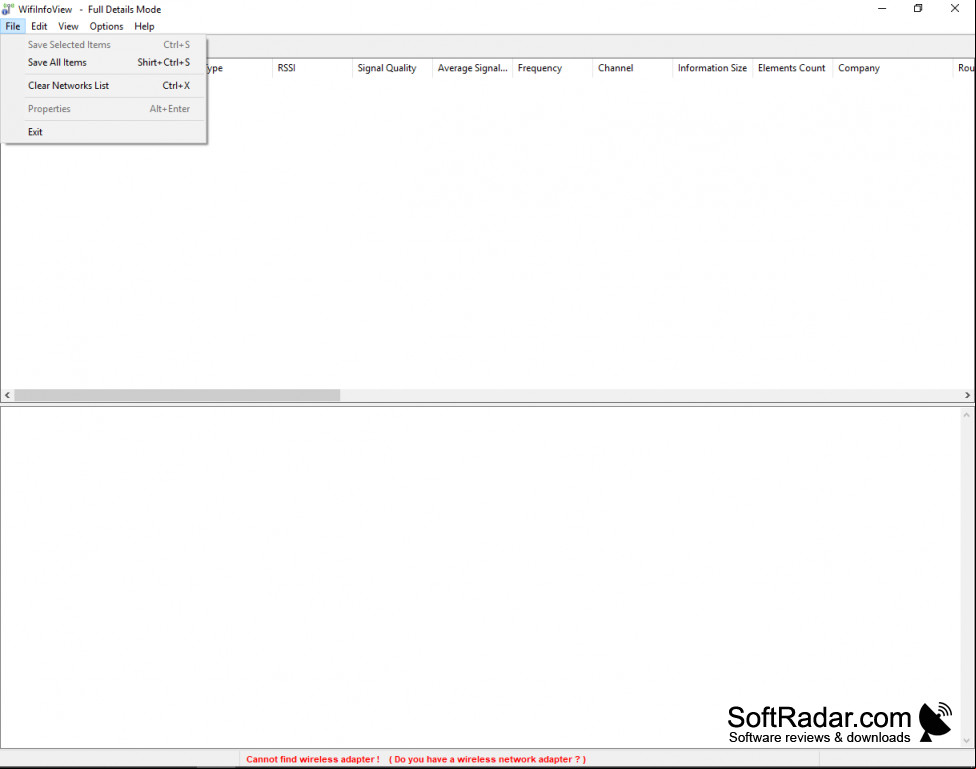Image resolution: width=976 pixels, height=769 pixels.
Task: Click Exit in the File menu
Action: (104, 132)
